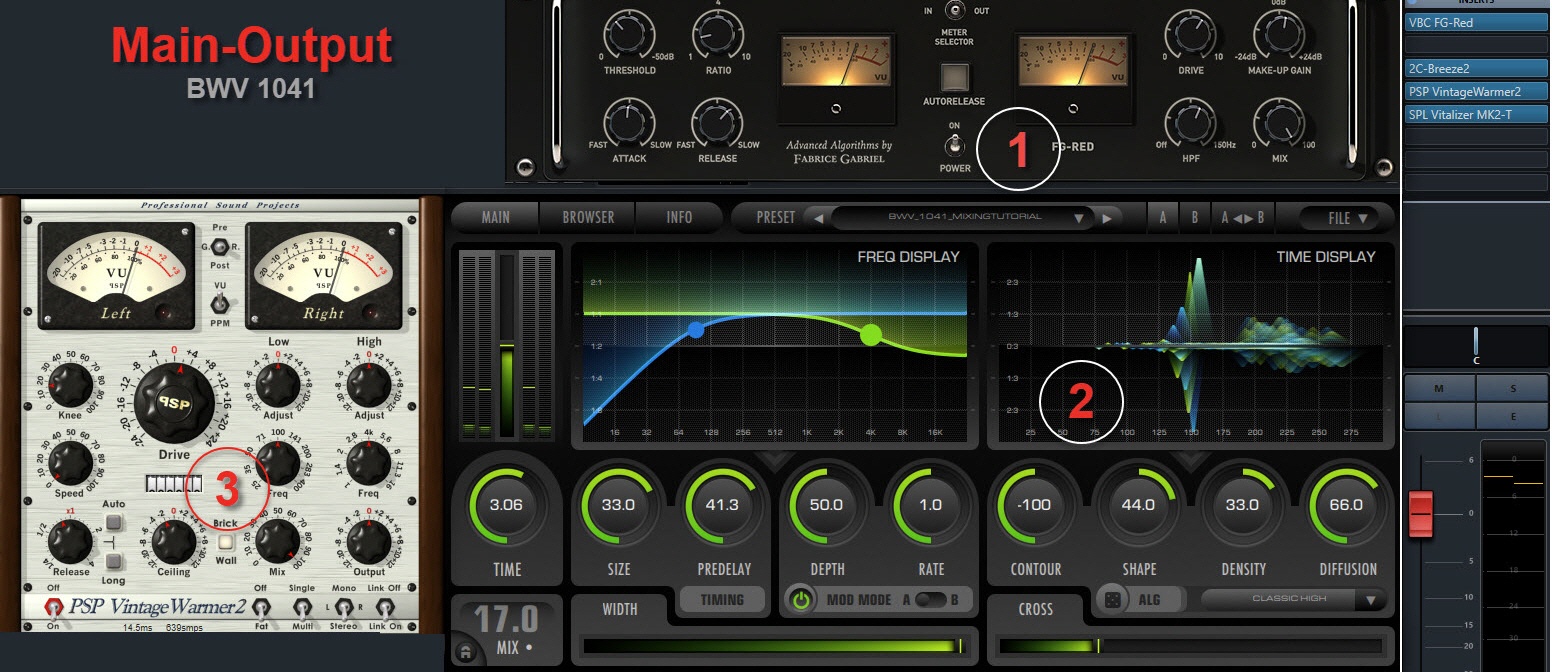
Task: Toggle the Brick Wall button
Action: 225,543
